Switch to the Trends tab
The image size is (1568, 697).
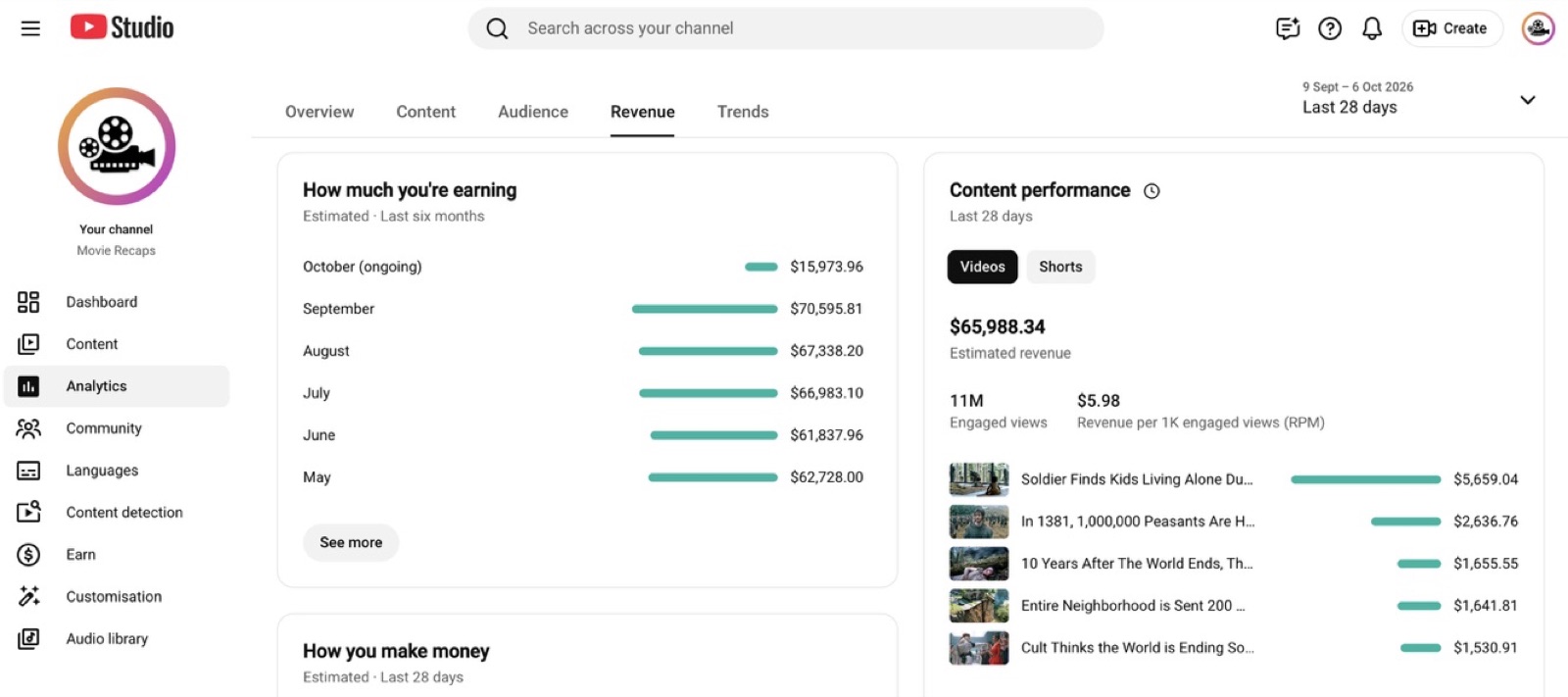pyautogui.click(x=743, y=112)
